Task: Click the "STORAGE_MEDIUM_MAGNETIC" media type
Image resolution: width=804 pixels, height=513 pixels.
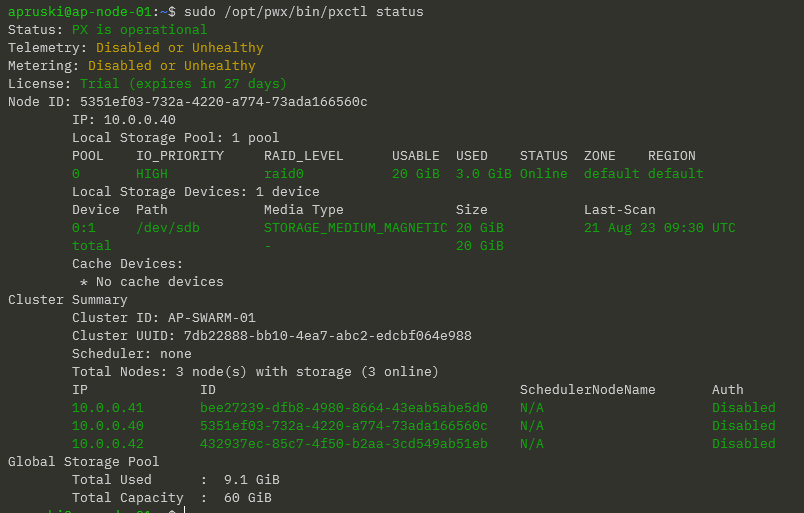Action: 355,228
